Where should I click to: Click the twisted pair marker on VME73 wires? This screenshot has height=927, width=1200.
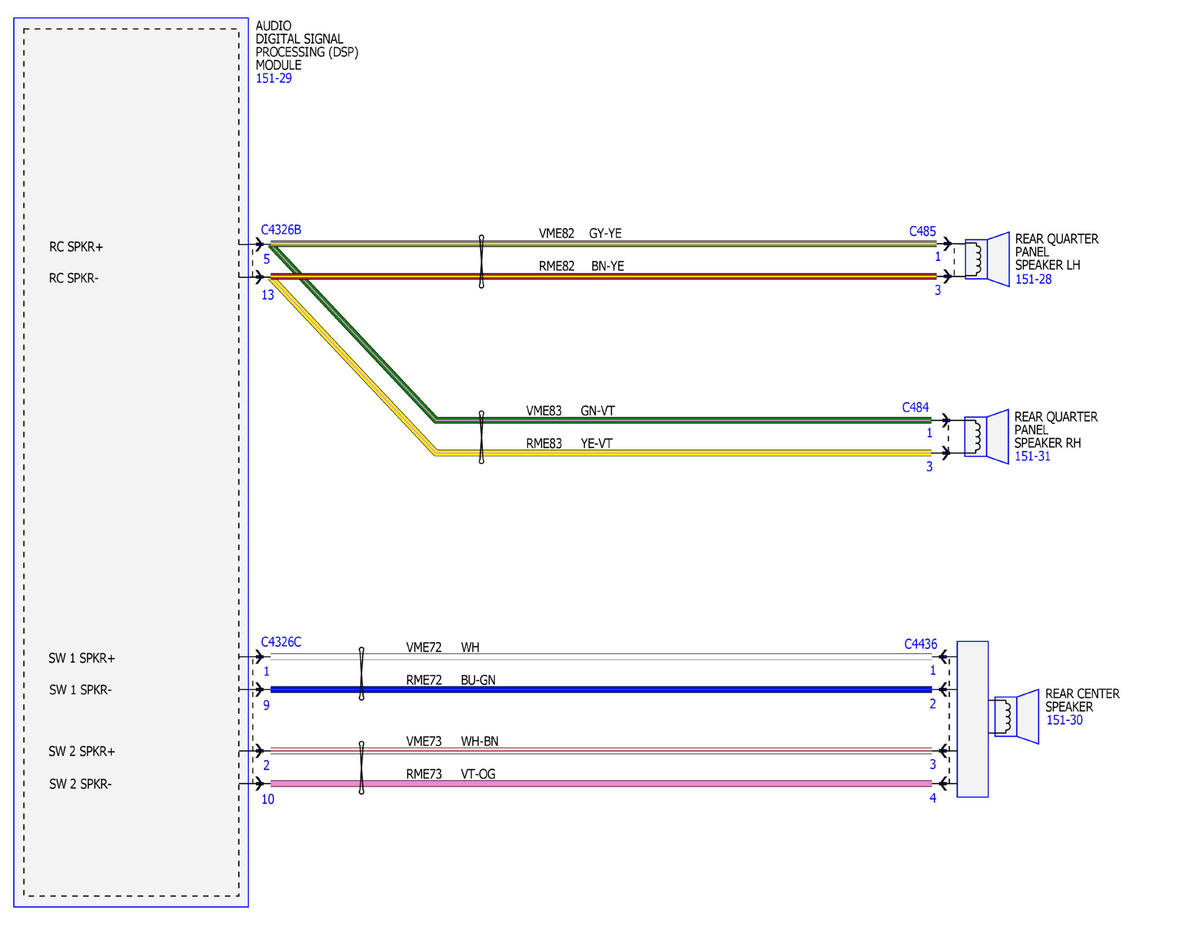pyautogui.click(x=361, y=767)
